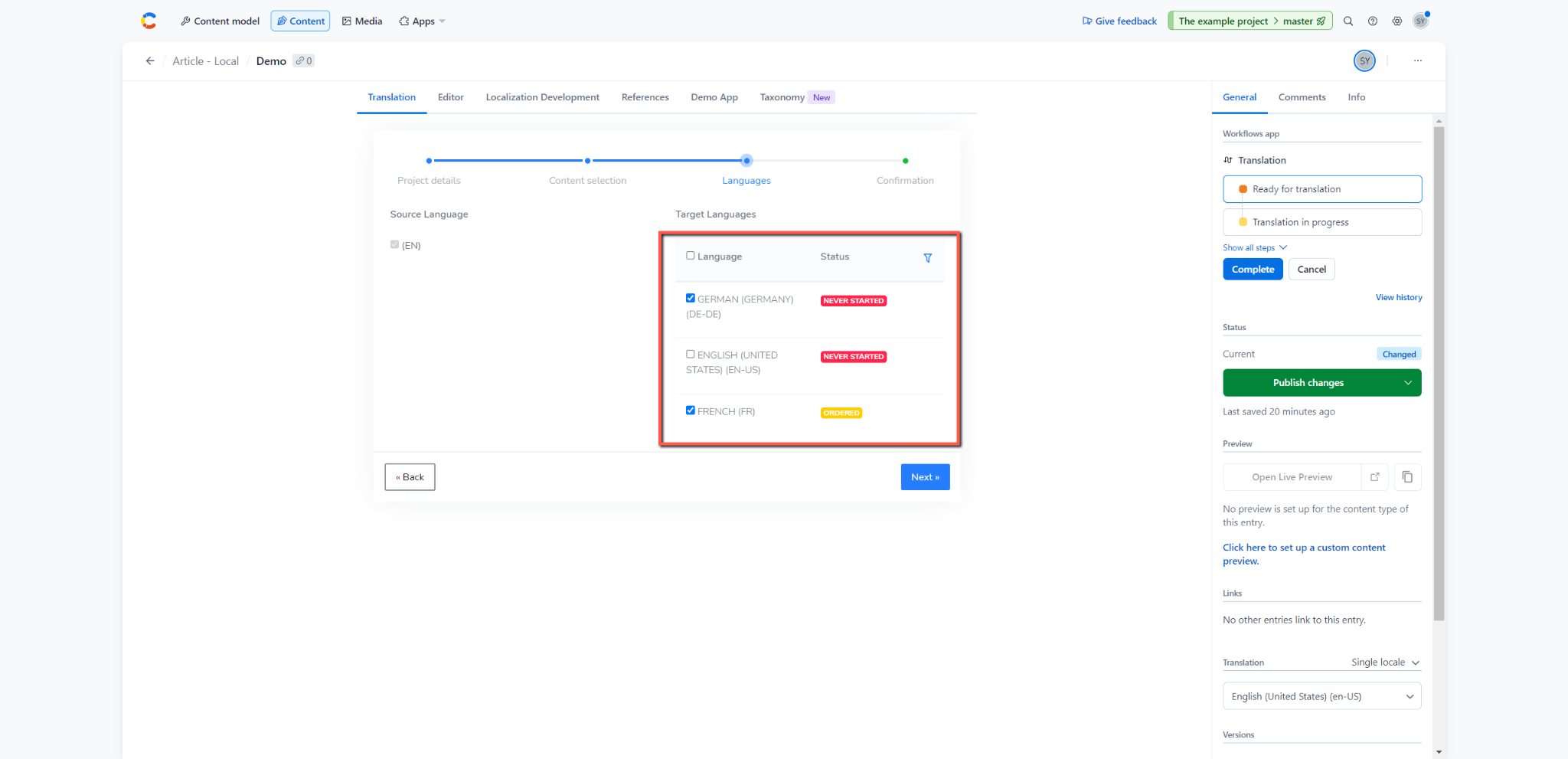Open the three-dot more actions menu
The height and width of the screenshot is (759, 1568).
click(1418, 61)
